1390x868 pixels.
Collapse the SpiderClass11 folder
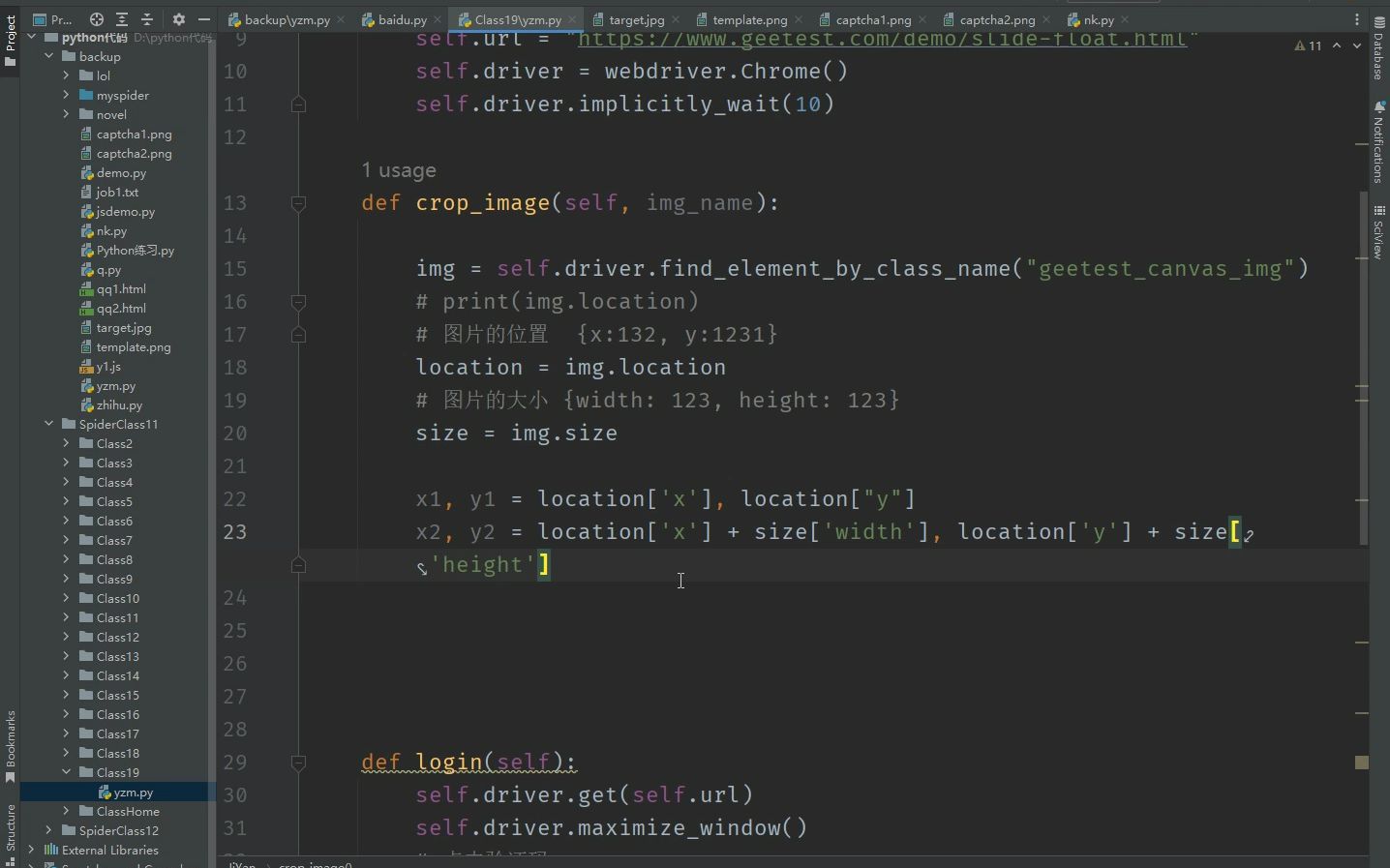[48, 424]
